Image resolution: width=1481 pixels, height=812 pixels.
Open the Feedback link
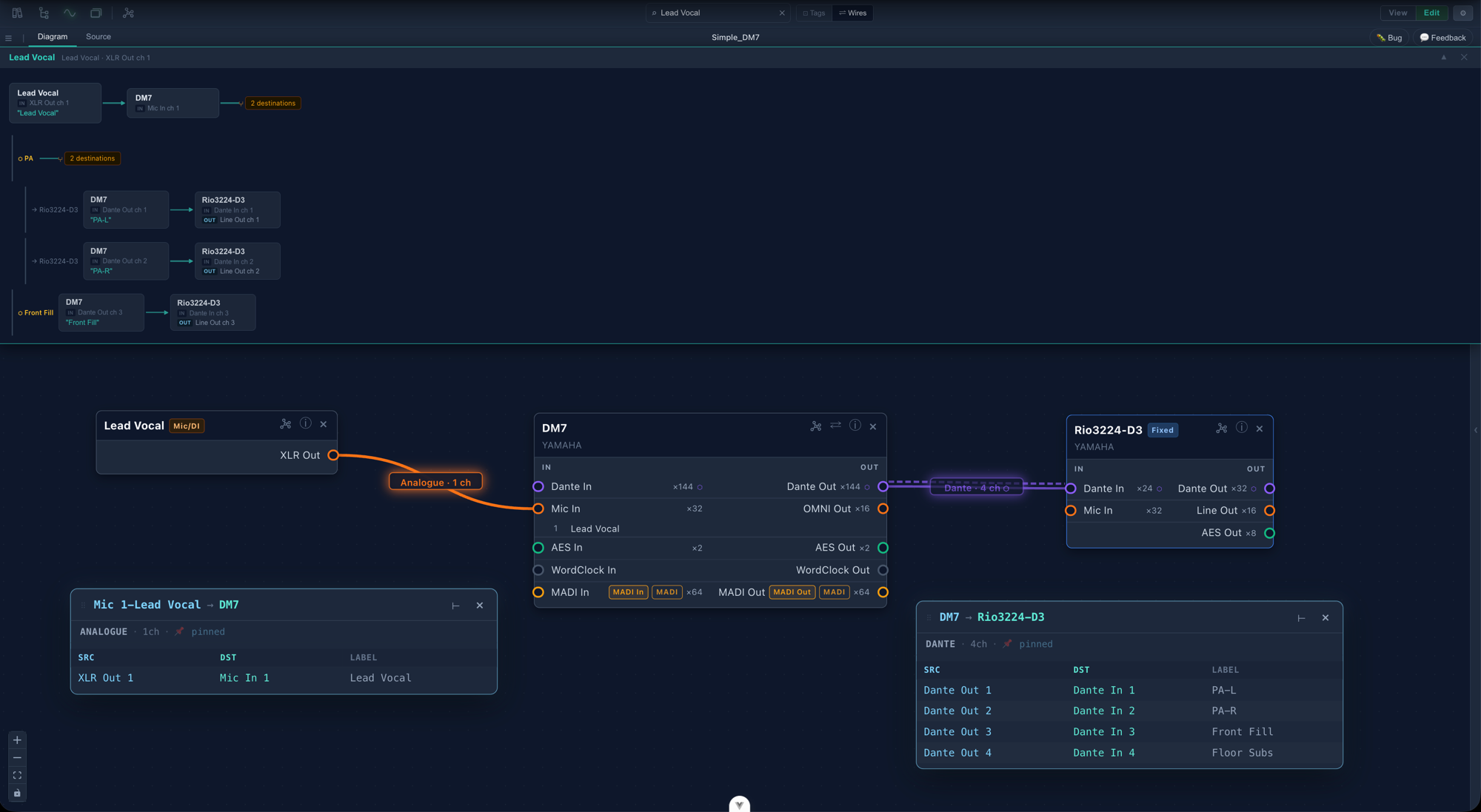click(1442, 37)
